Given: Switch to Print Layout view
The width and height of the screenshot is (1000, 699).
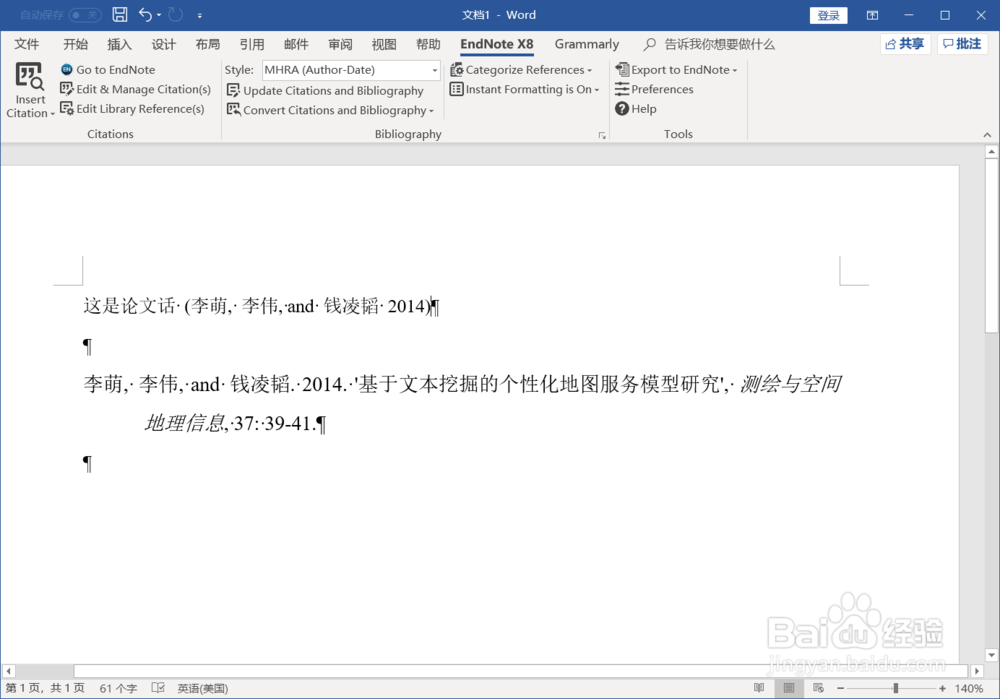Looking at the screenshot, I should [789, 688].
